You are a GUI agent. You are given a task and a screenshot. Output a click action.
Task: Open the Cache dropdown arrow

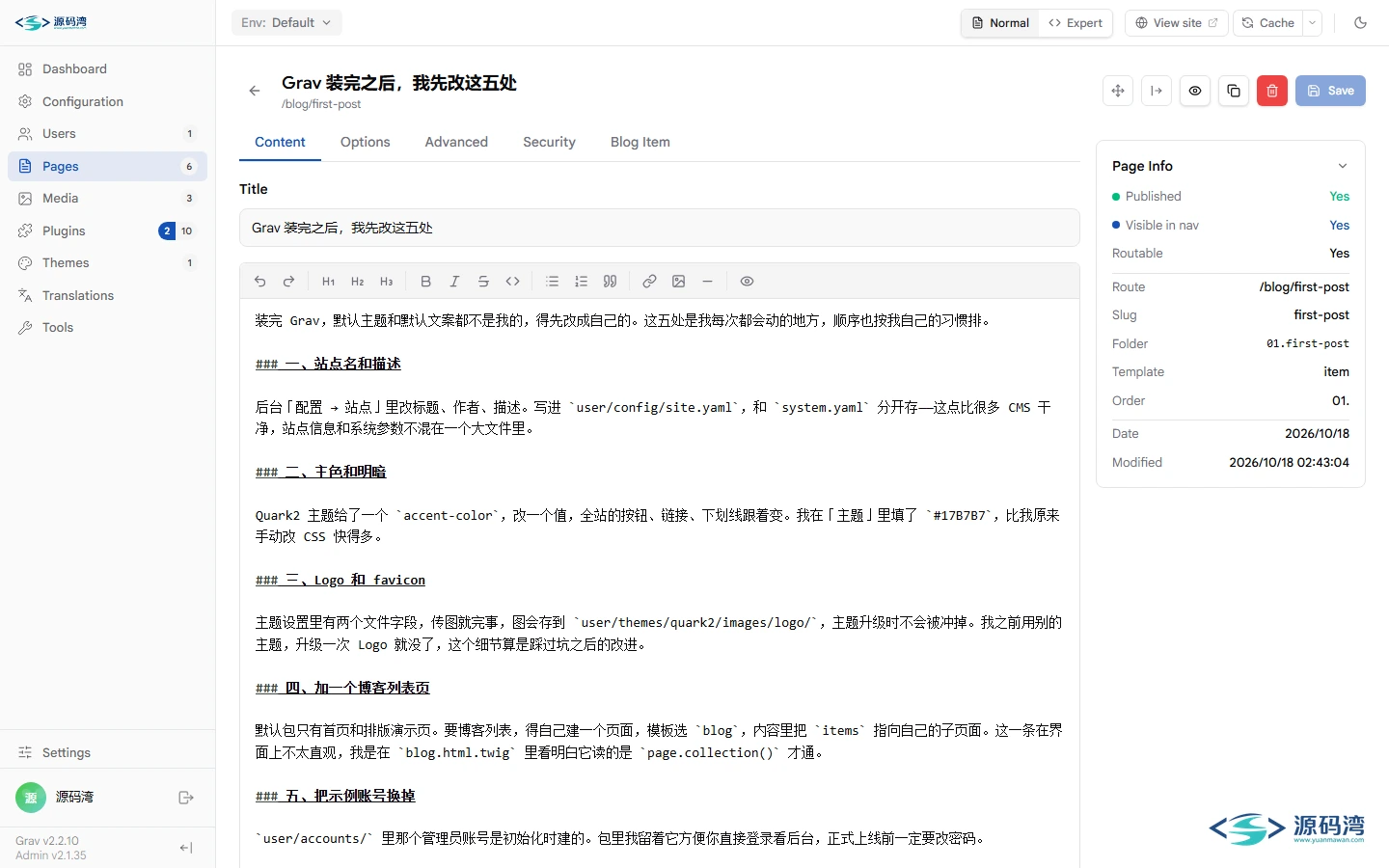tap(1312, 23)
